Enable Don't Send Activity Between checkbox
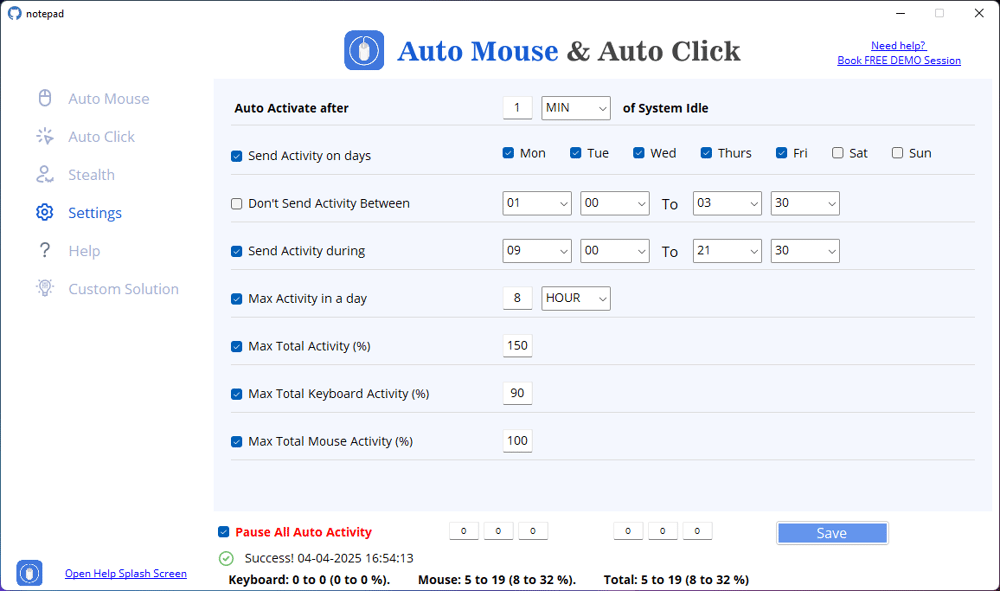The image size is (1000, 591). coord(237,204)
